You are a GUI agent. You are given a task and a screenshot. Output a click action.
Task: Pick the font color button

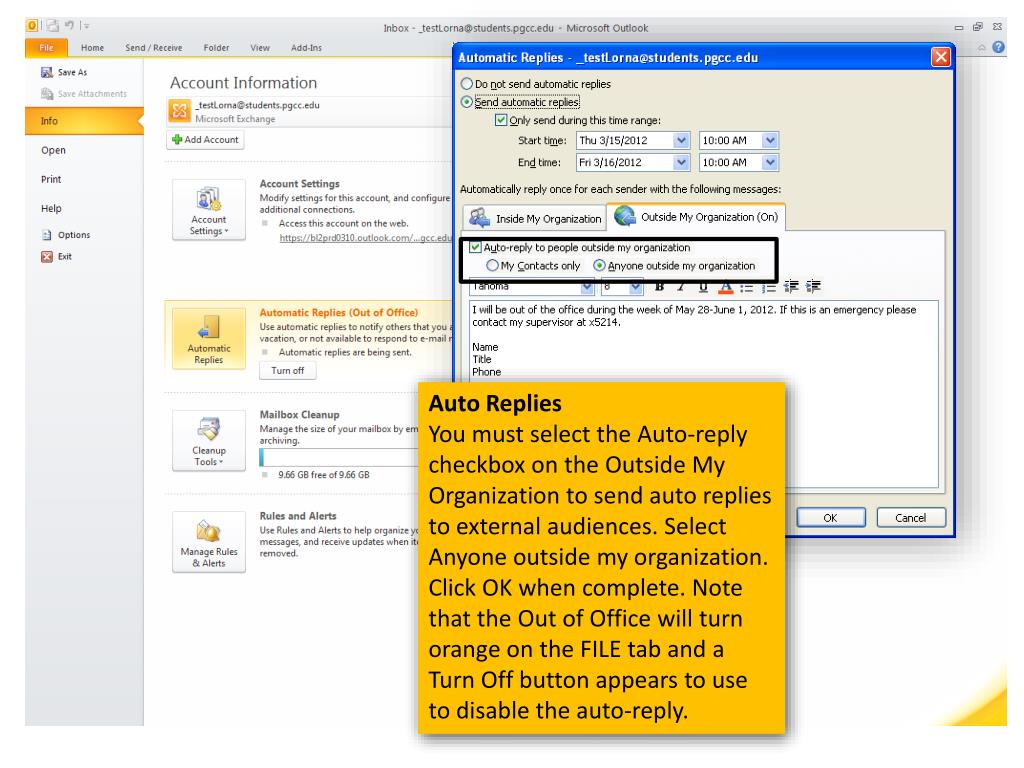pos(725,287)
